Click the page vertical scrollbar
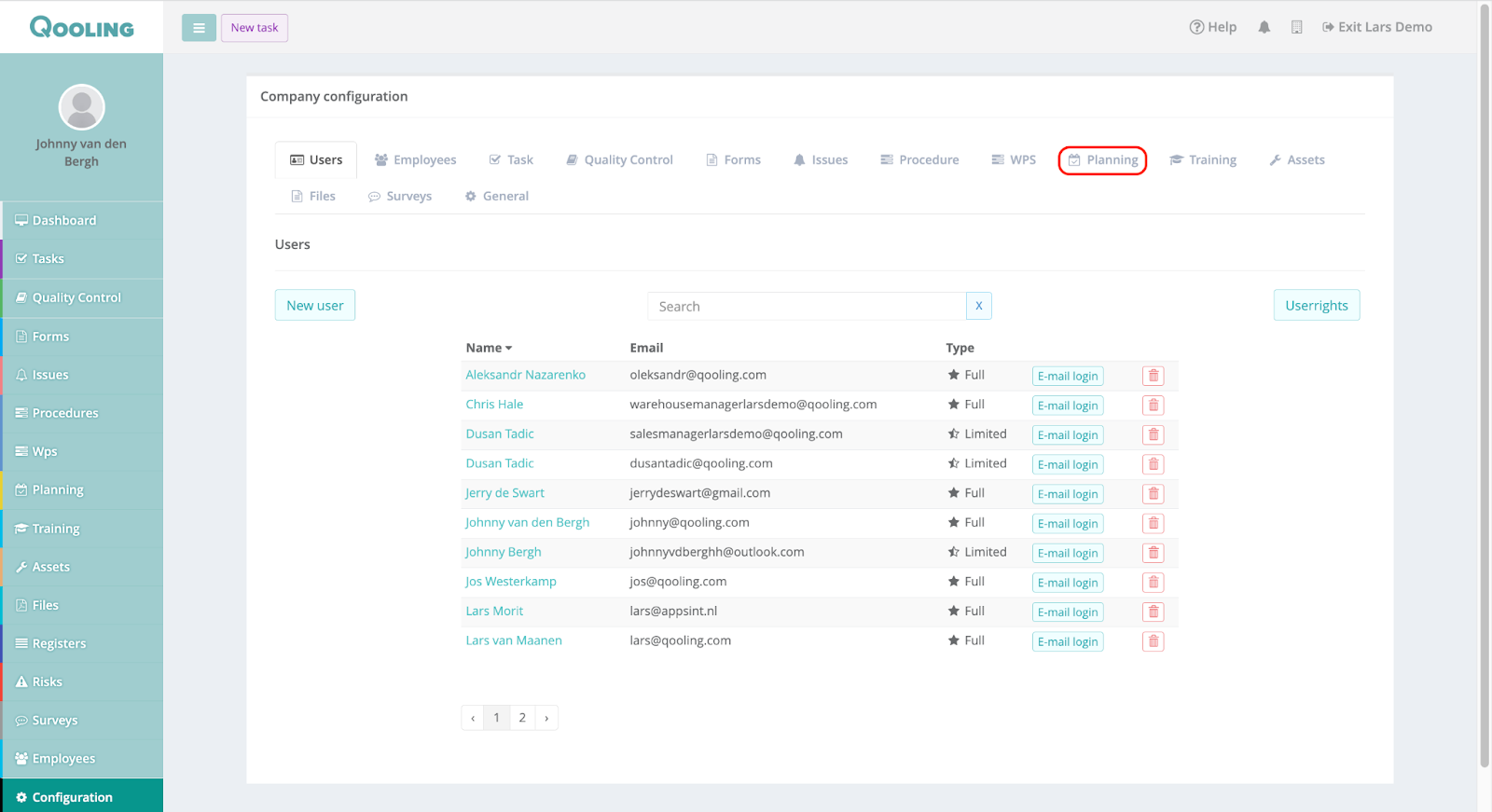Screen dimensions: 1492x812 click(1485, 385)
